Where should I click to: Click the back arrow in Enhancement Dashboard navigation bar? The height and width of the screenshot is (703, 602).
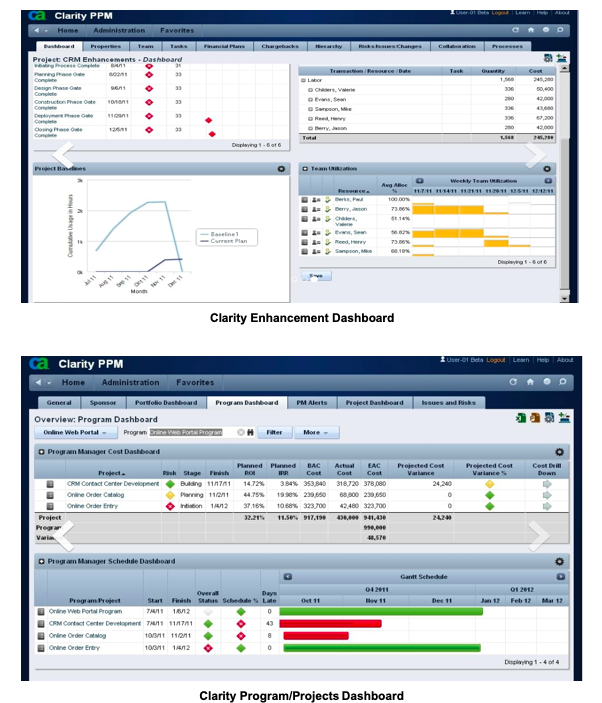point(36,30)
